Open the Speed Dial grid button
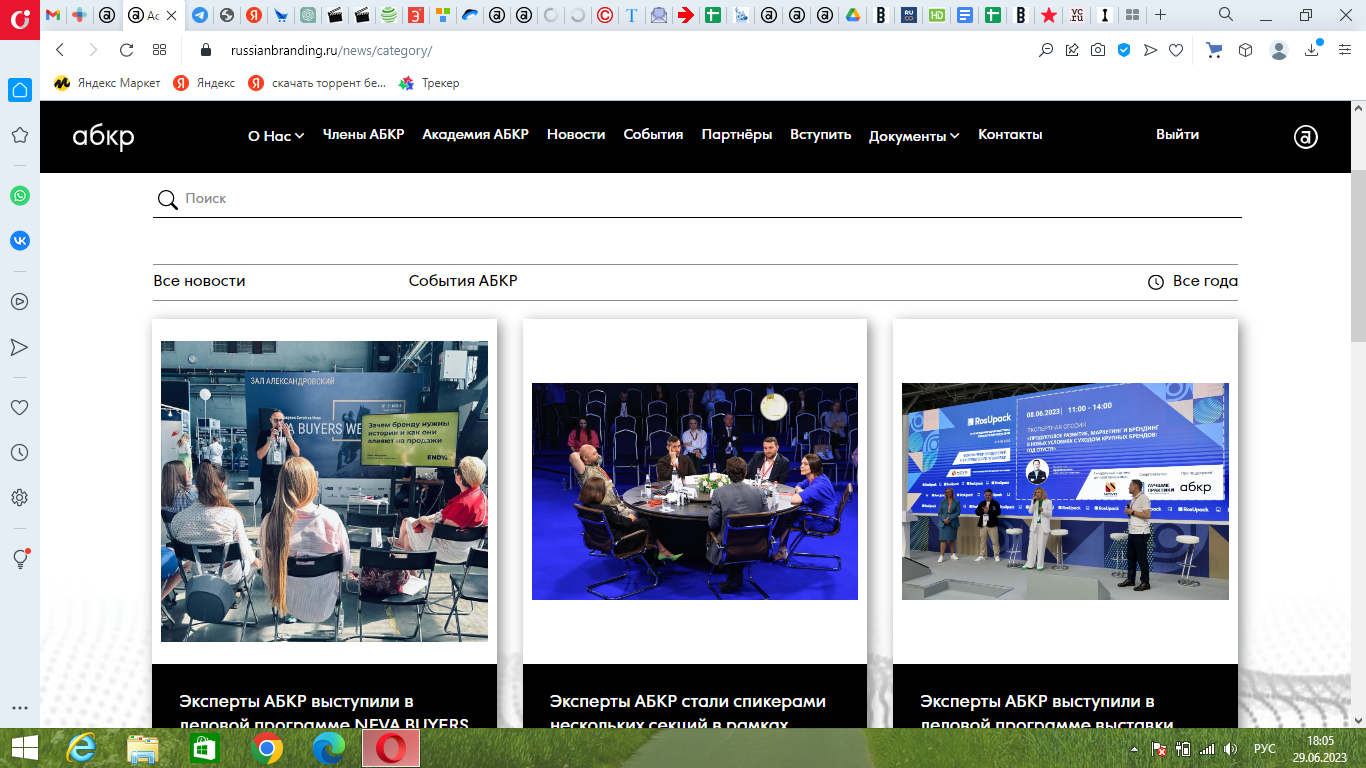The height and width of the screenshot is (768, 1366). (x=159, y=50)
